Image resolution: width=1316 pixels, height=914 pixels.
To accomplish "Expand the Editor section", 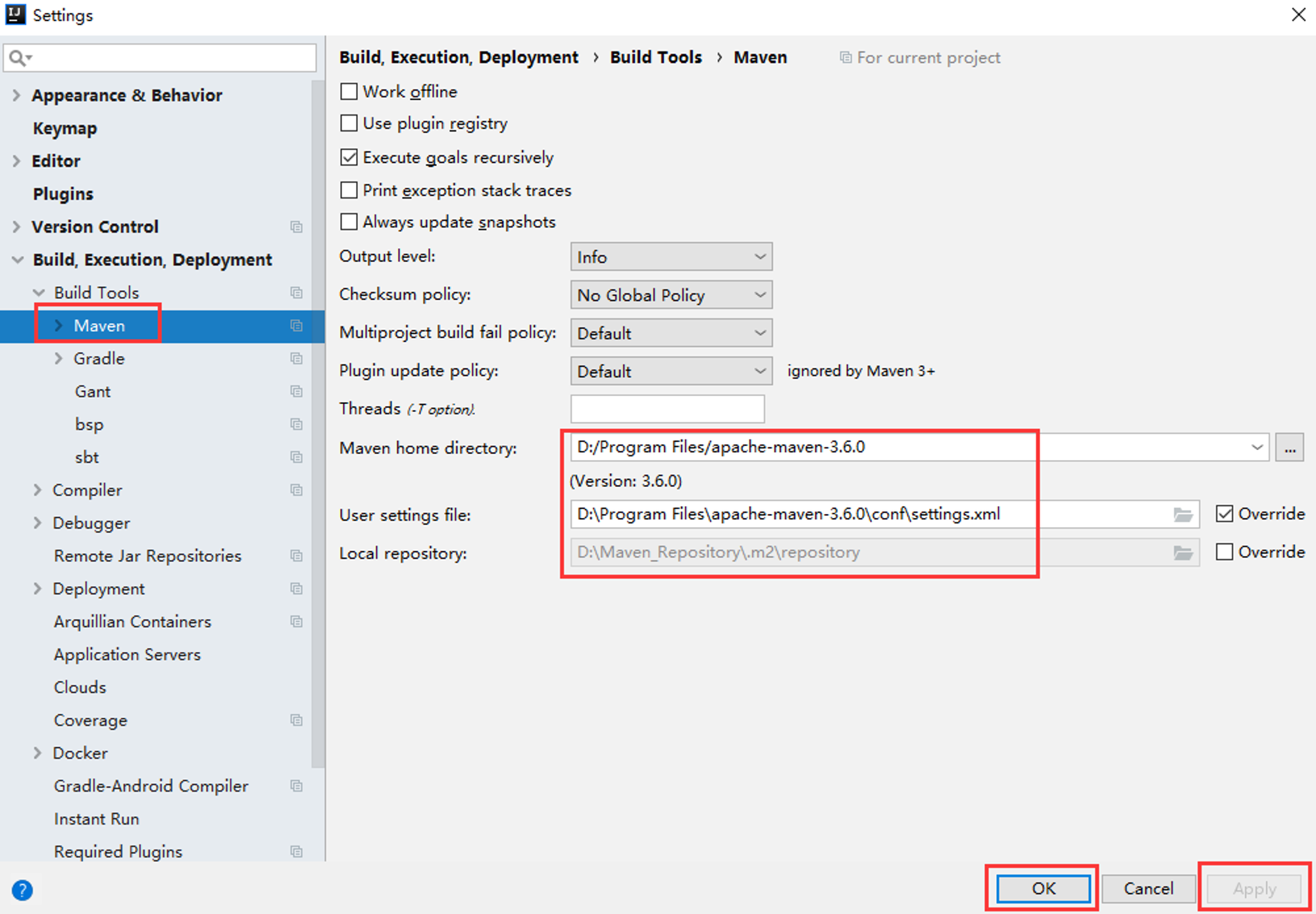I will tap(16, 161).
